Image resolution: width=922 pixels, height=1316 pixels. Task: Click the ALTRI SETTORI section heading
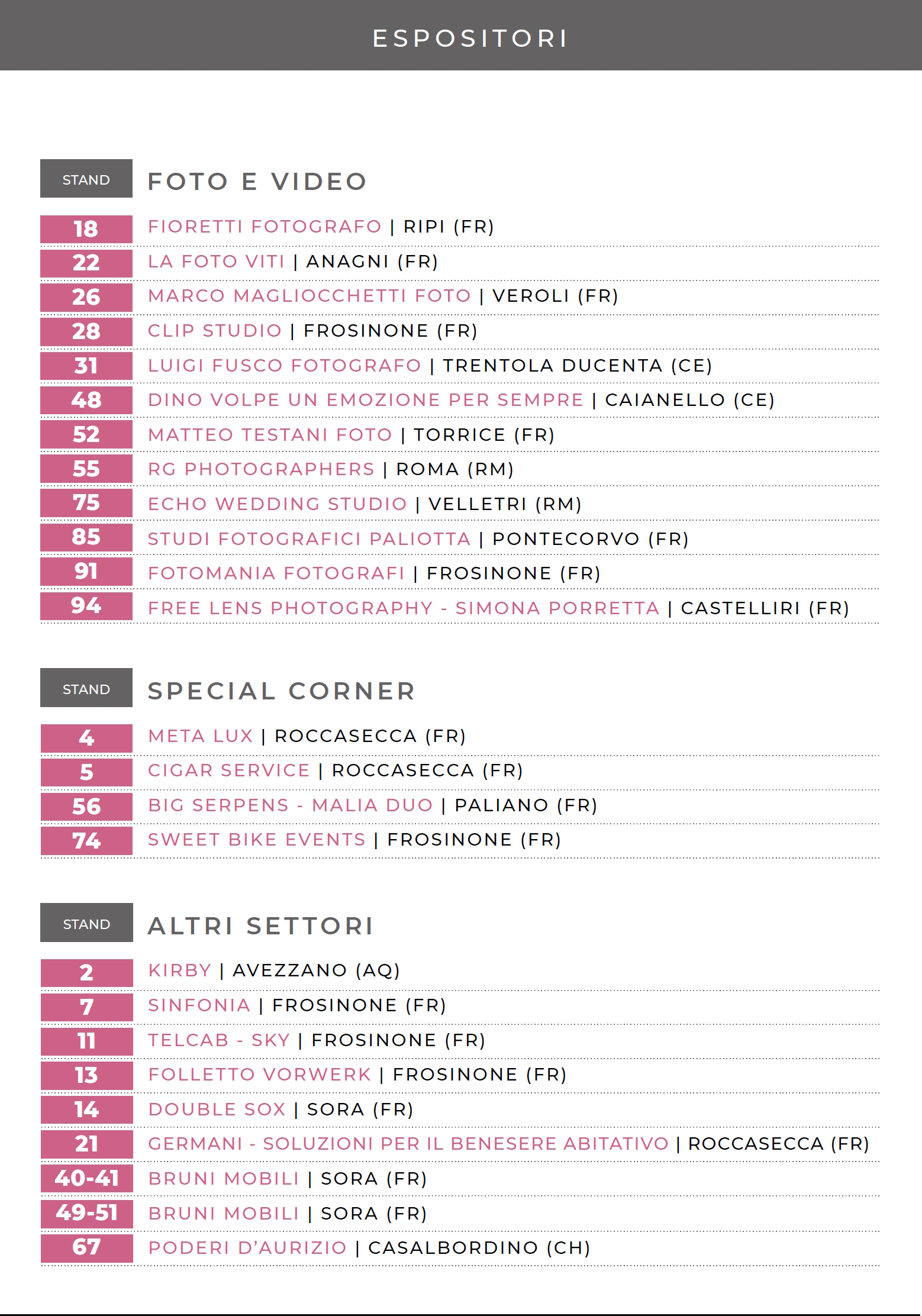pyautogui.click(x=261, y=926)
